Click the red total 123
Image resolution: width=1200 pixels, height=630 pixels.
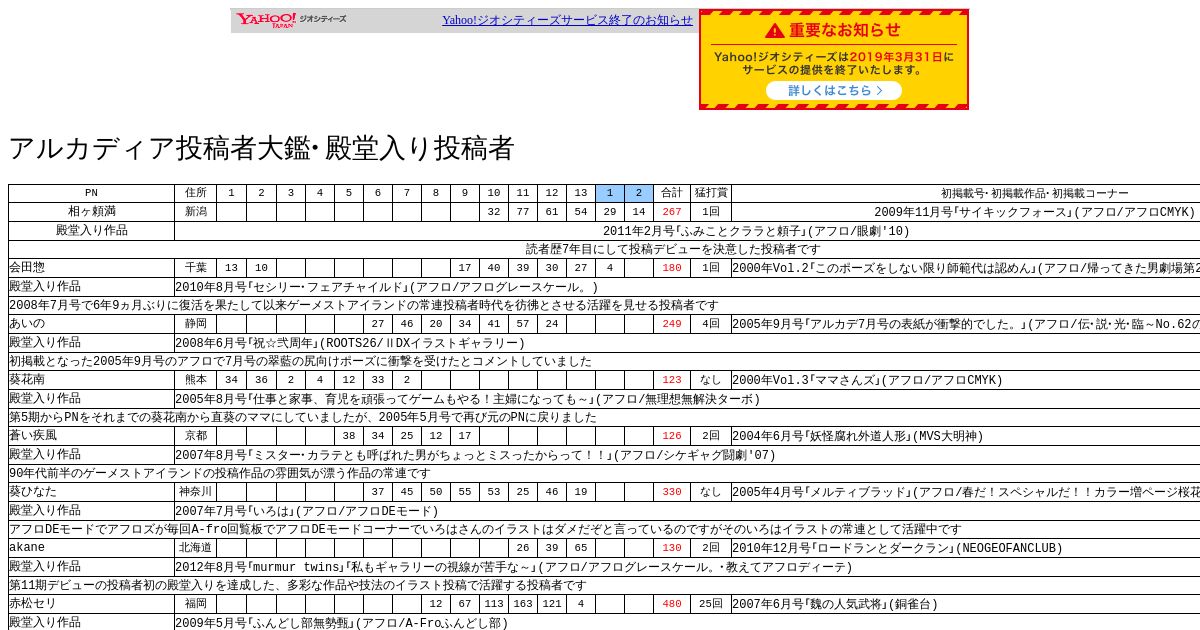(671, 380)
